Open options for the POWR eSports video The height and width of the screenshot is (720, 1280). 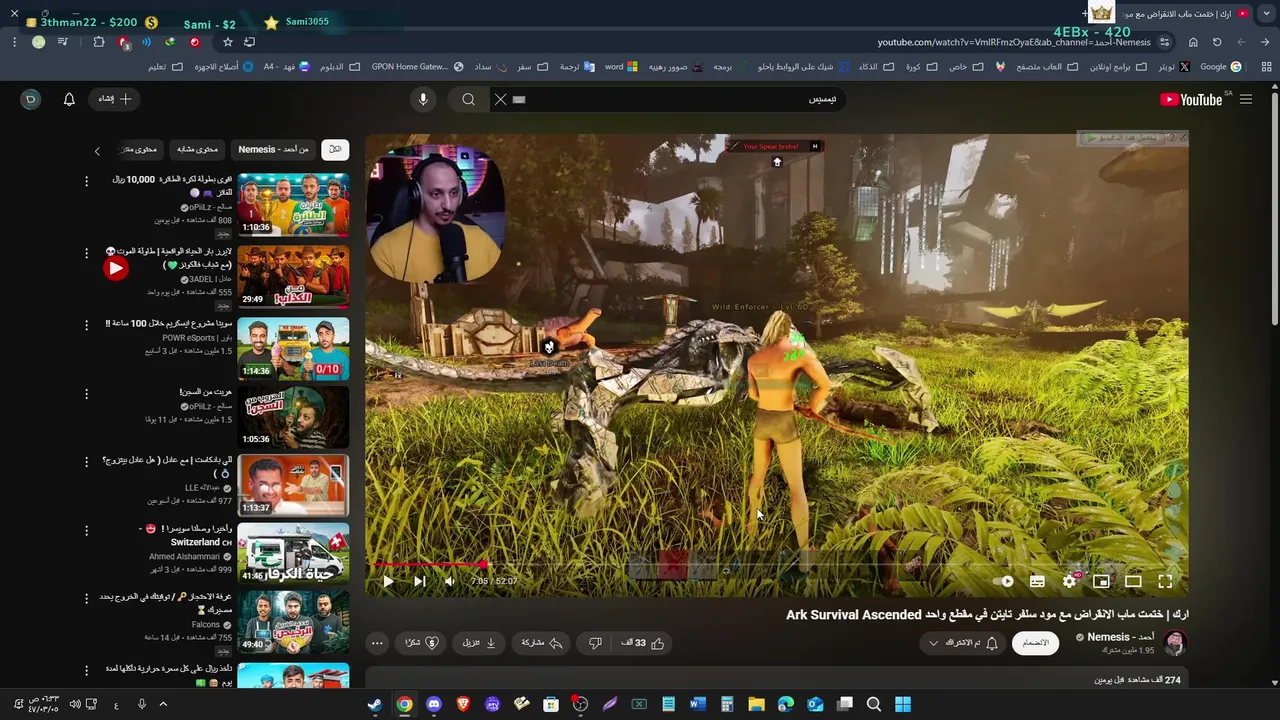(86, 325)
